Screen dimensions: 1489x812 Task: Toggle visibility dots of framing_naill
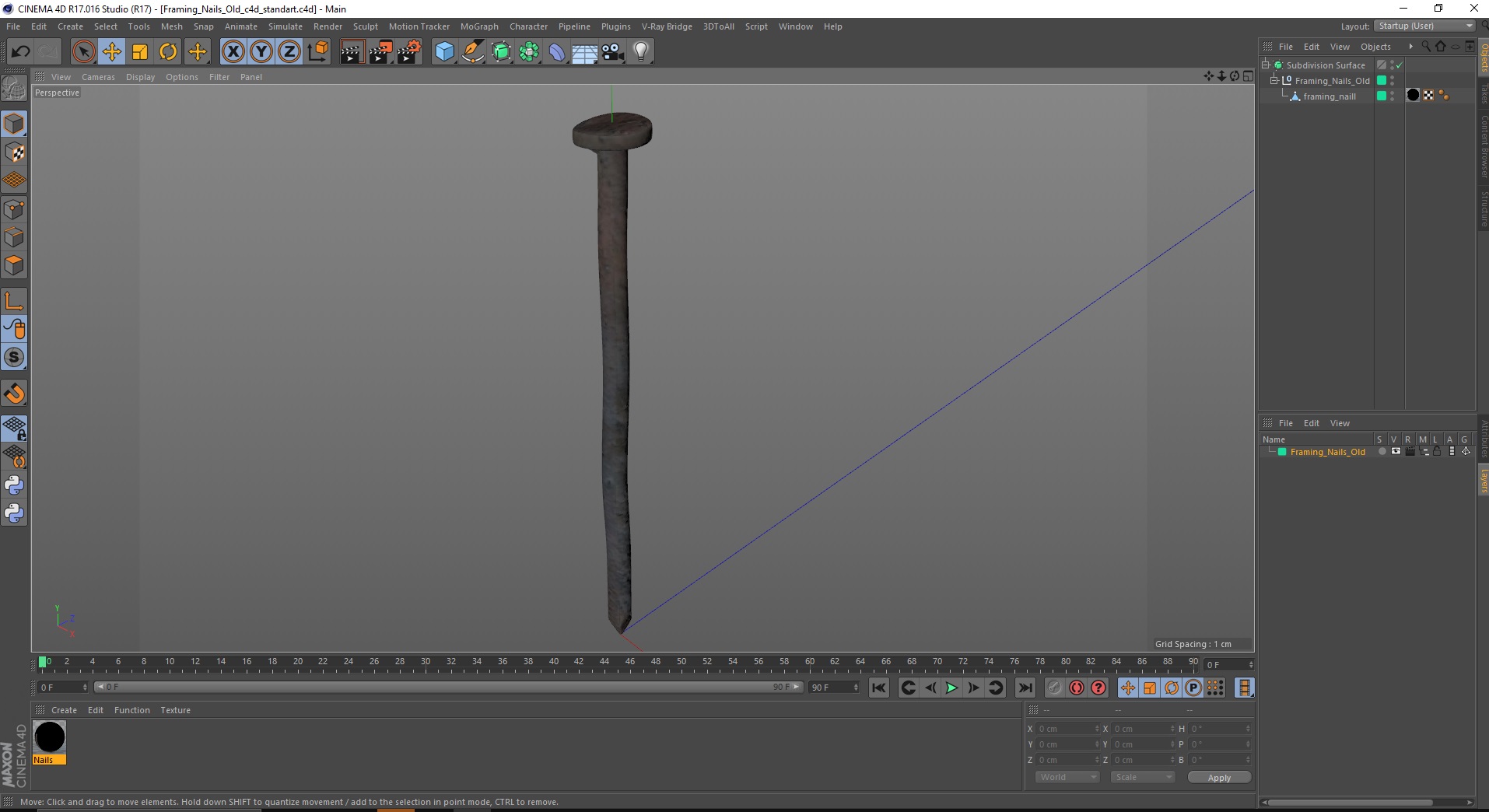(1392, 96)
